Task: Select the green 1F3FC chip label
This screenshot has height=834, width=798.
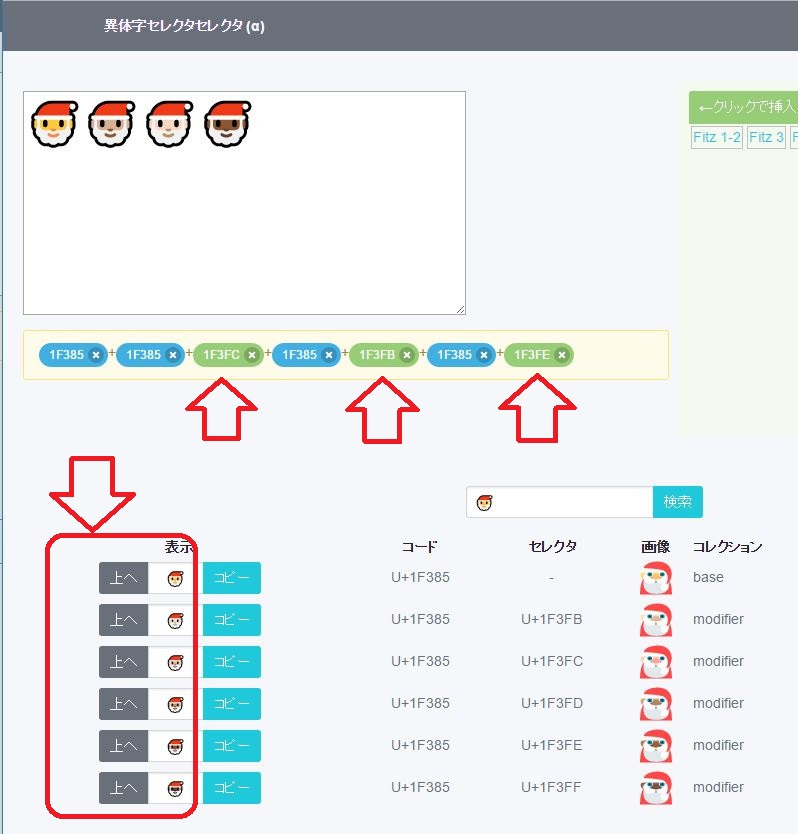Action: 221,355
